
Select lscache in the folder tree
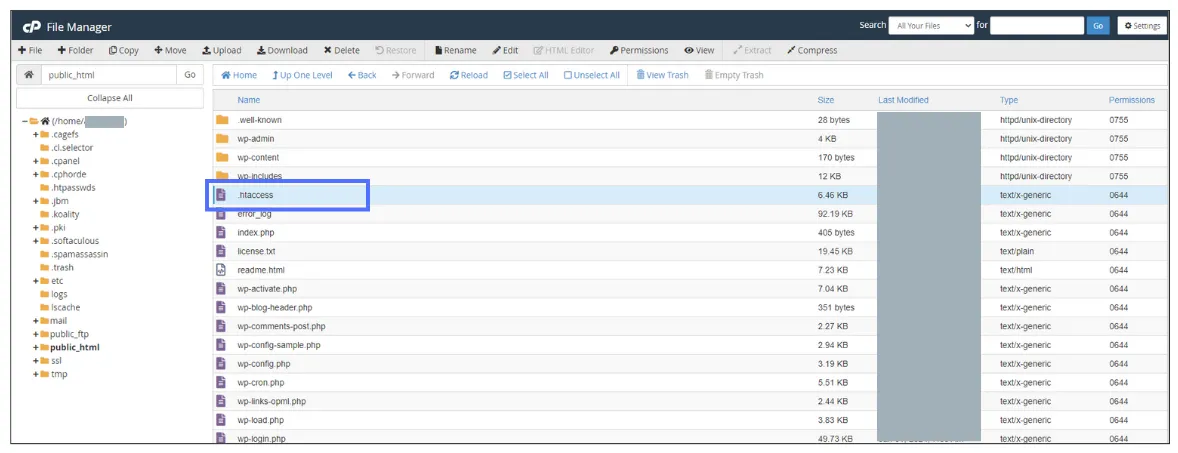[65, 307]
